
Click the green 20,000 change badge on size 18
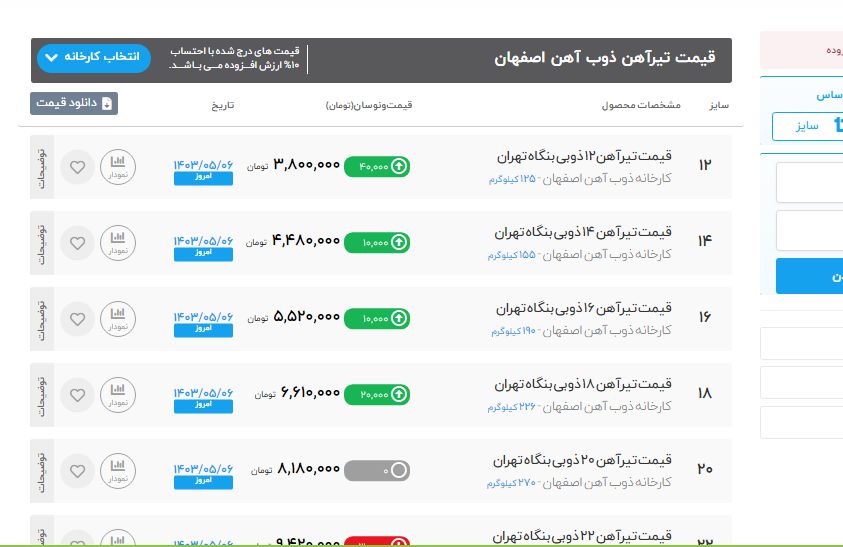tap(376, 395)
